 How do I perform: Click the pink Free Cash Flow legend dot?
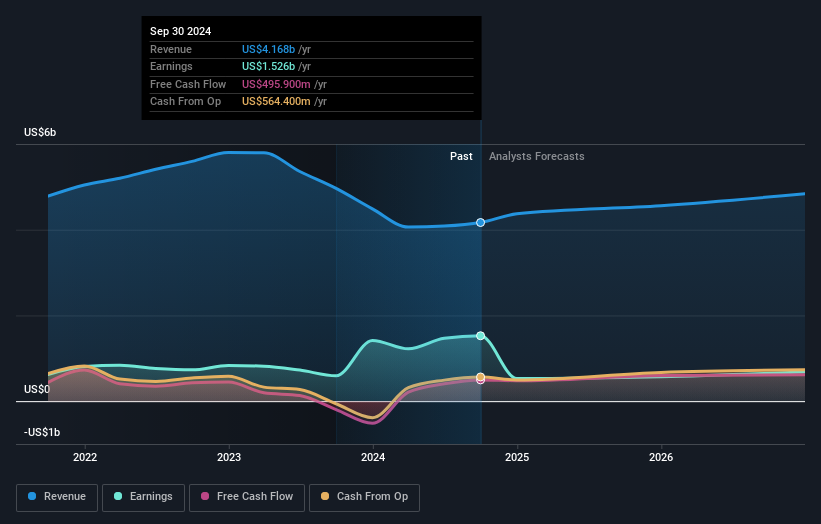(x=205, y=496)
